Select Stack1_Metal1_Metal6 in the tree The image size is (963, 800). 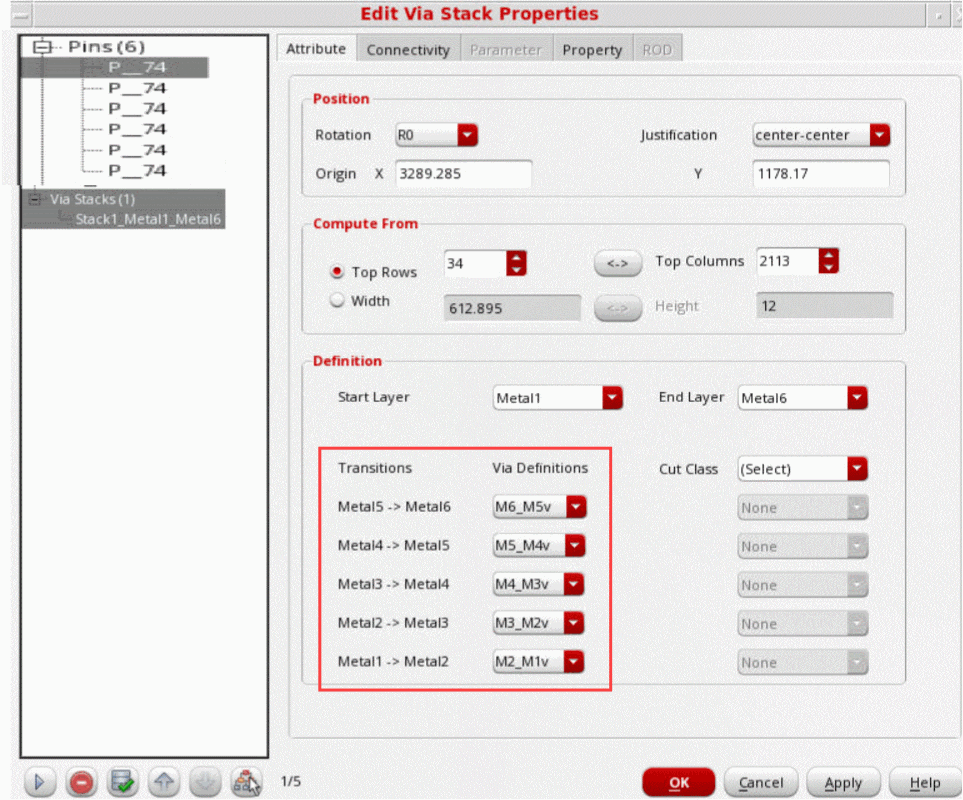[148, 218]
